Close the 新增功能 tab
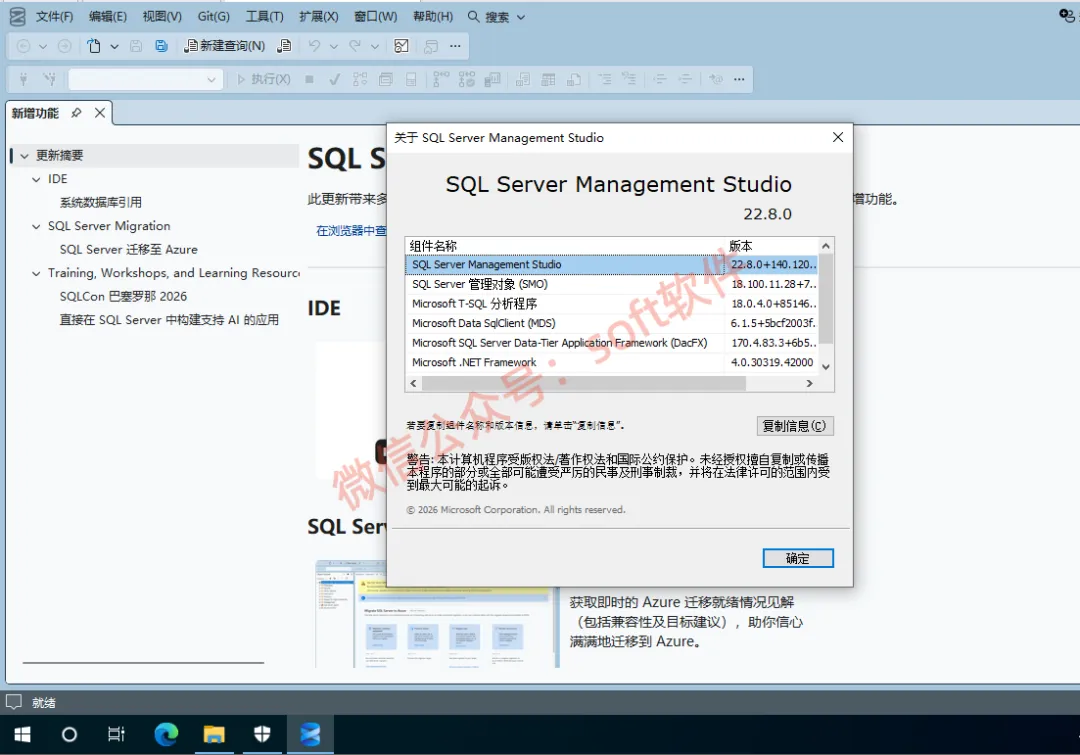Viewport: 1080px width, 755px height. click(100, 113)
